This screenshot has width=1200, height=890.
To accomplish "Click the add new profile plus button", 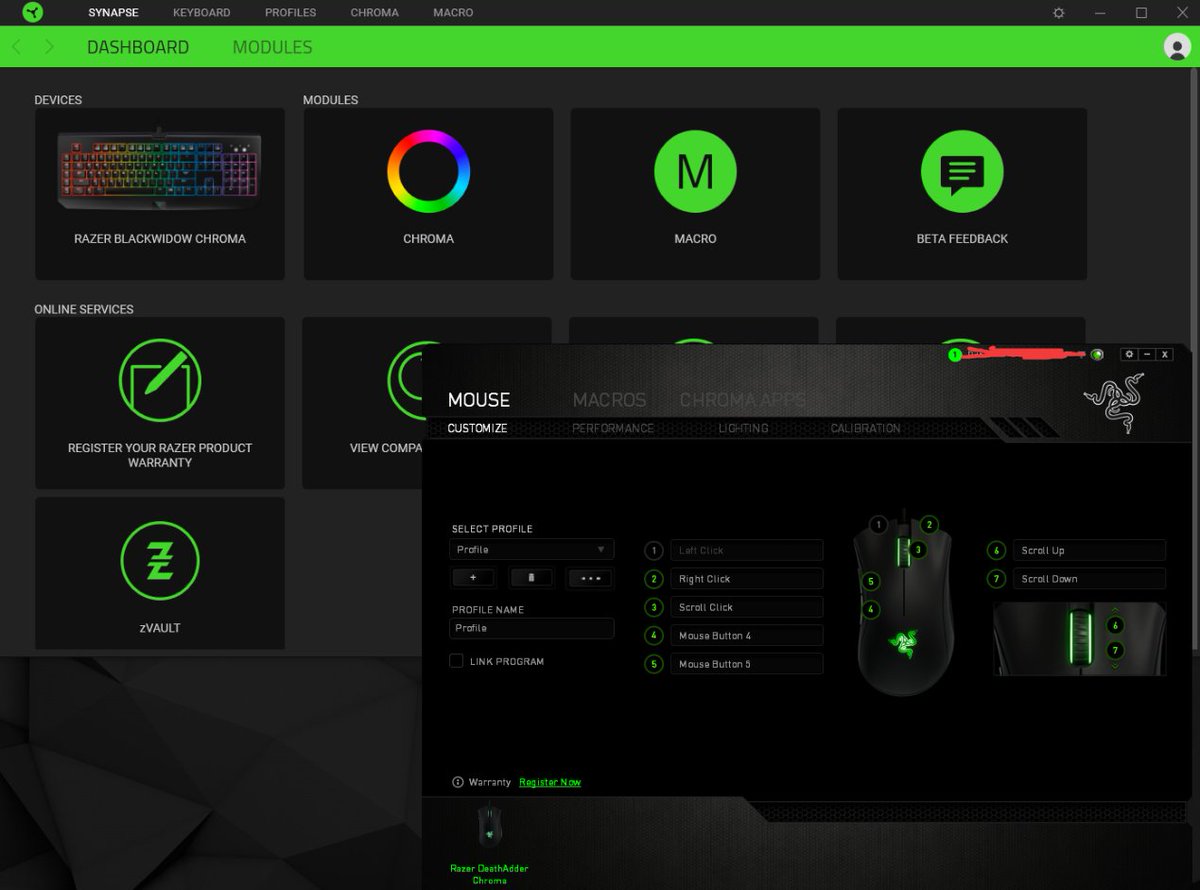I will tap(473, 578).
